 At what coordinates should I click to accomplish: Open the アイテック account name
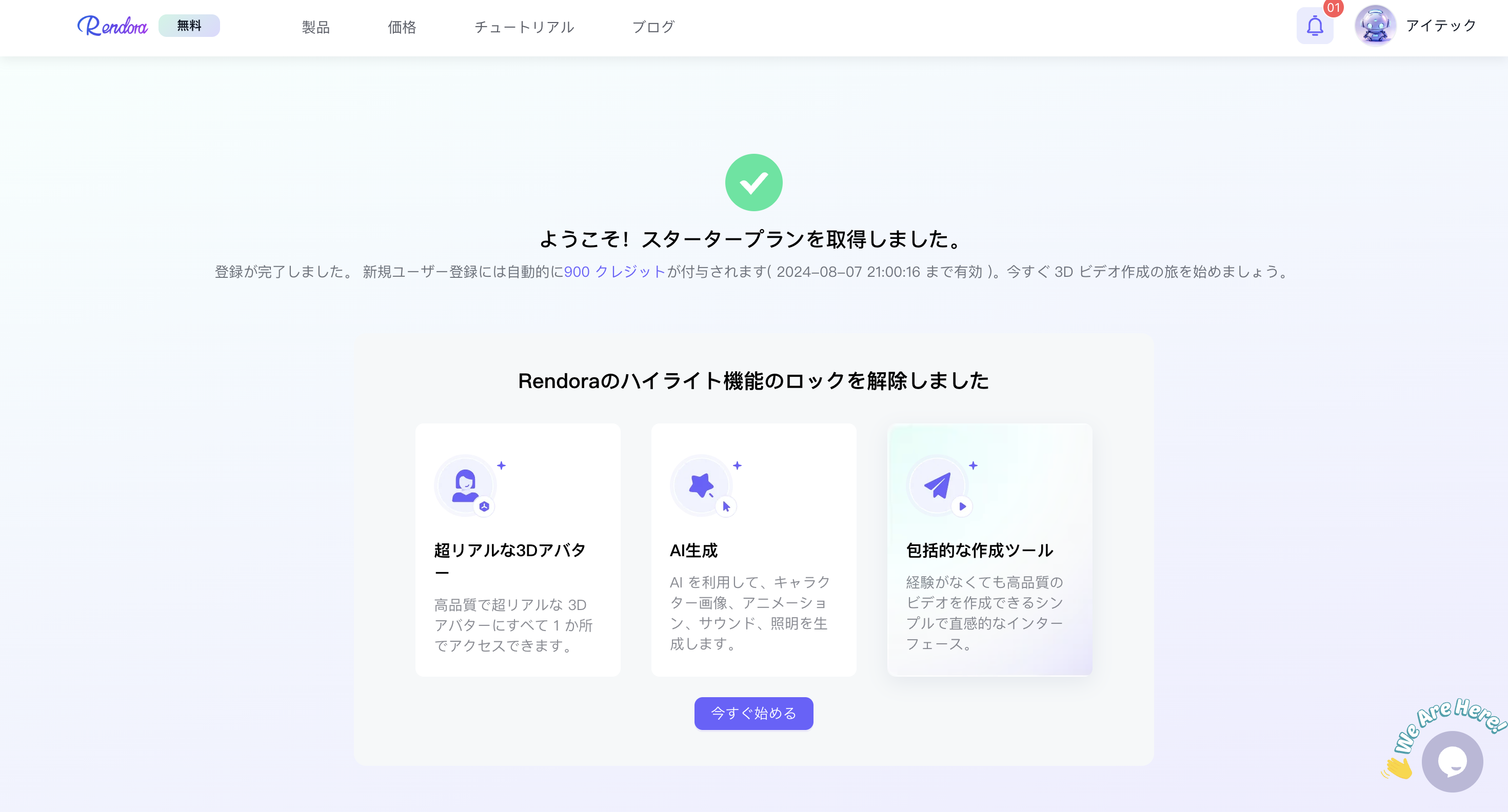pos(1441,26)
